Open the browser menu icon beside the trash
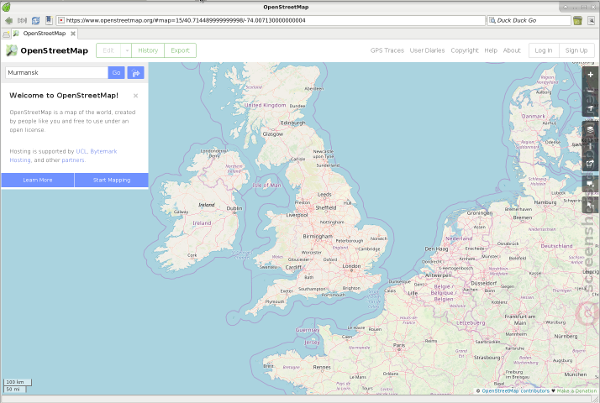Viewport: 600px width, 403px height. [591, 21]
